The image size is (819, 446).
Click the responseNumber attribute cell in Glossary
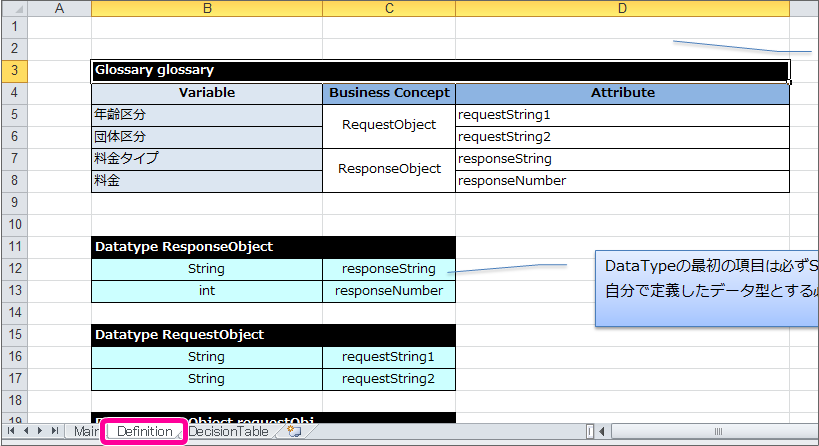pos(622,181)
